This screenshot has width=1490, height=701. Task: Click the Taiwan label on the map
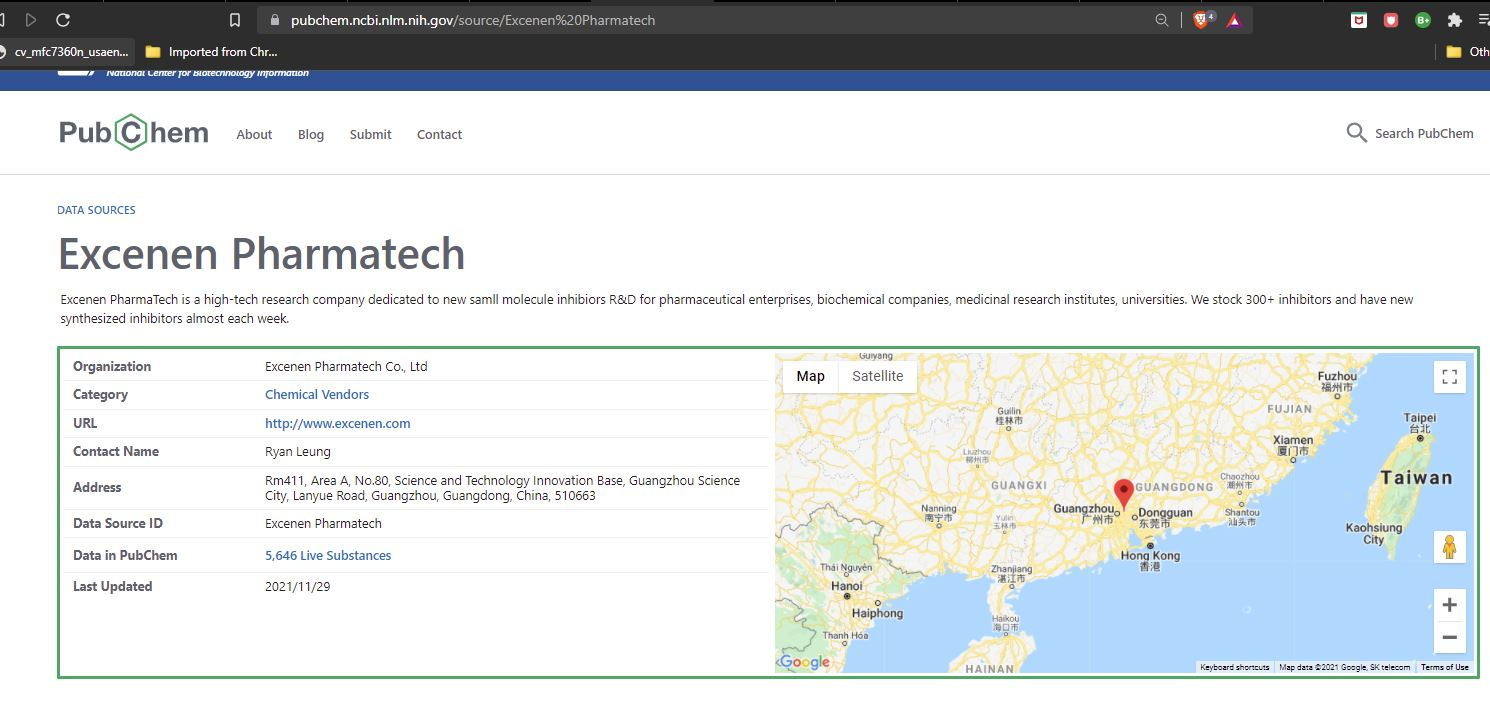point(1417,478)
